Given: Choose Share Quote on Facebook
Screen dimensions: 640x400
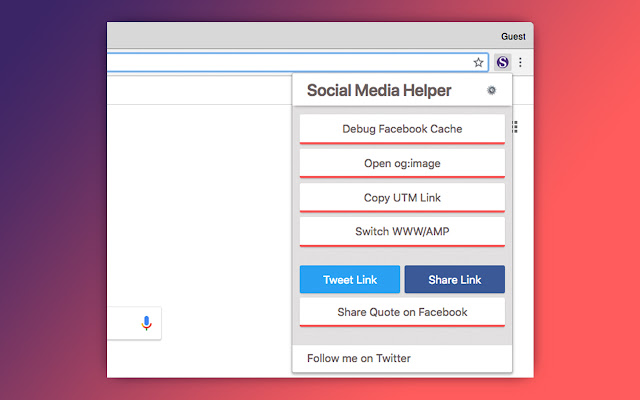Looking at the screenshot, I should 402,312.
